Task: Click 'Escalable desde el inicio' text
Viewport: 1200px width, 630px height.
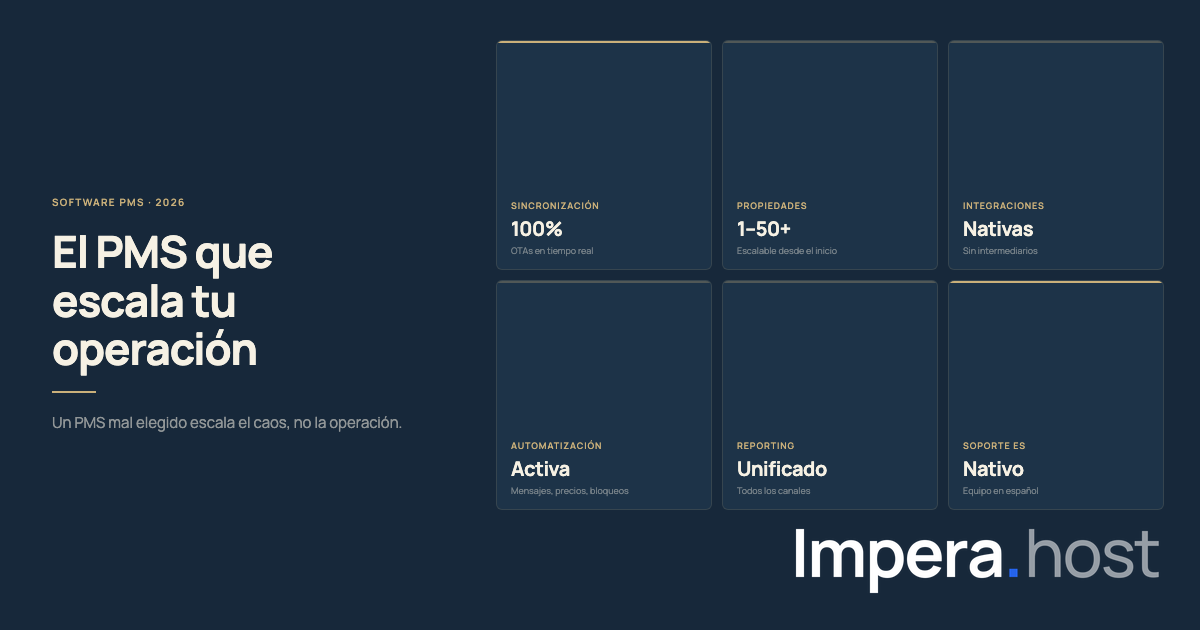Action: pos(787,251)
